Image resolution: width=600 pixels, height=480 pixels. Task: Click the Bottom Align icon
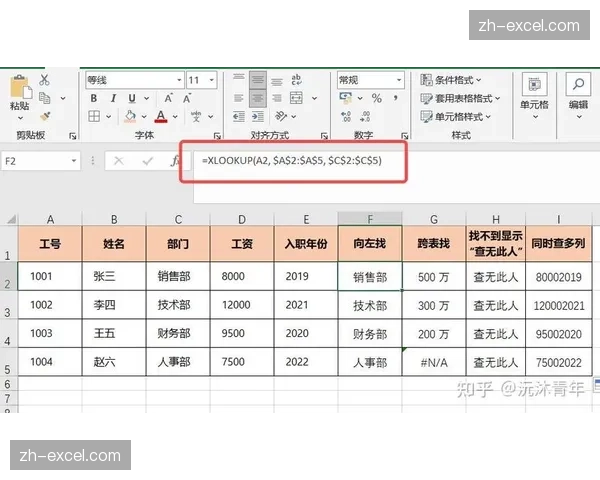coord(277,81)
